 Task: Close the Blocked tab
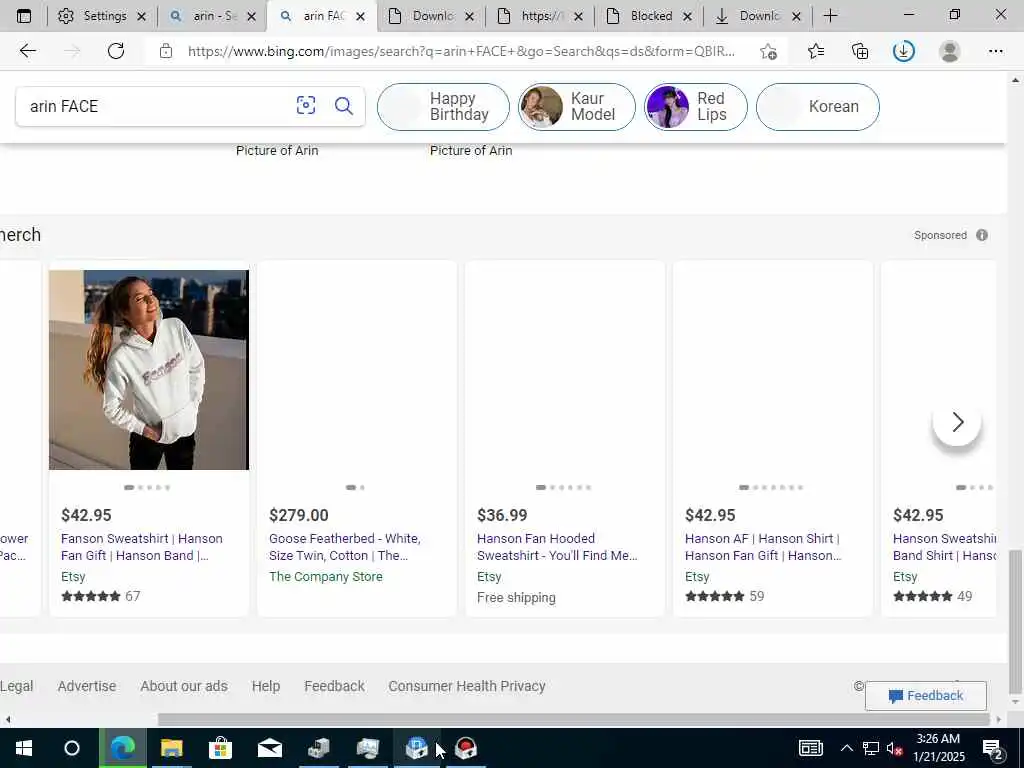pyautogui.click(x=687, y=17)
